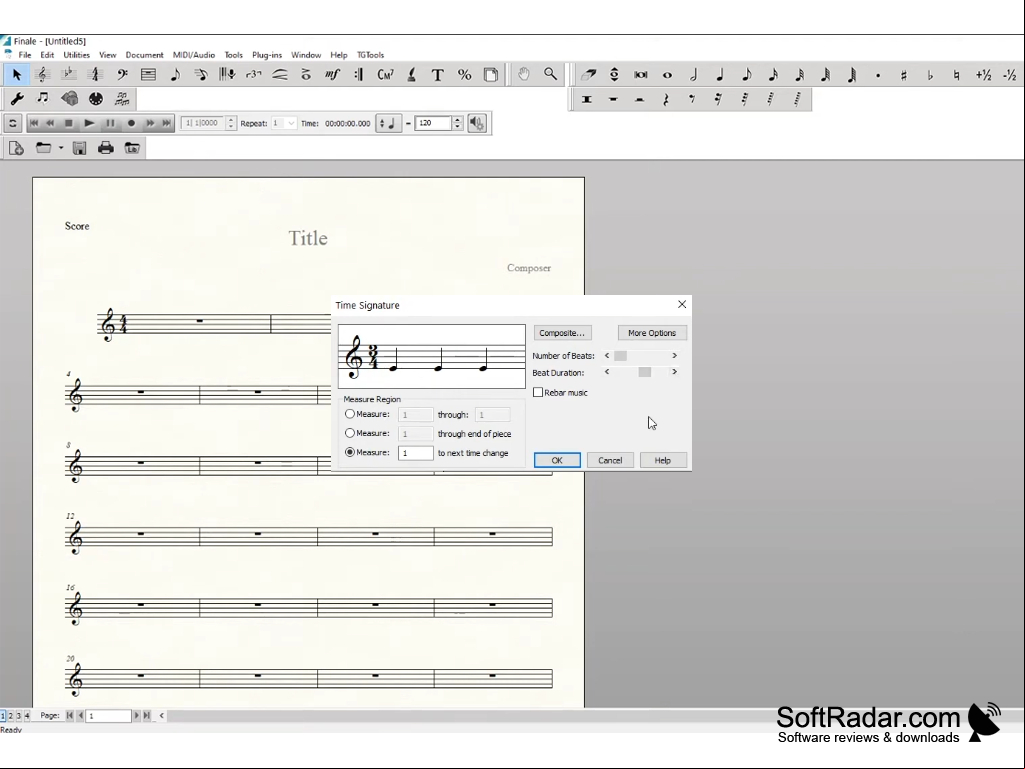Select the Resize percent tool
The height and width of the screenshot is (769, 1025).
(x=464, y=75)
